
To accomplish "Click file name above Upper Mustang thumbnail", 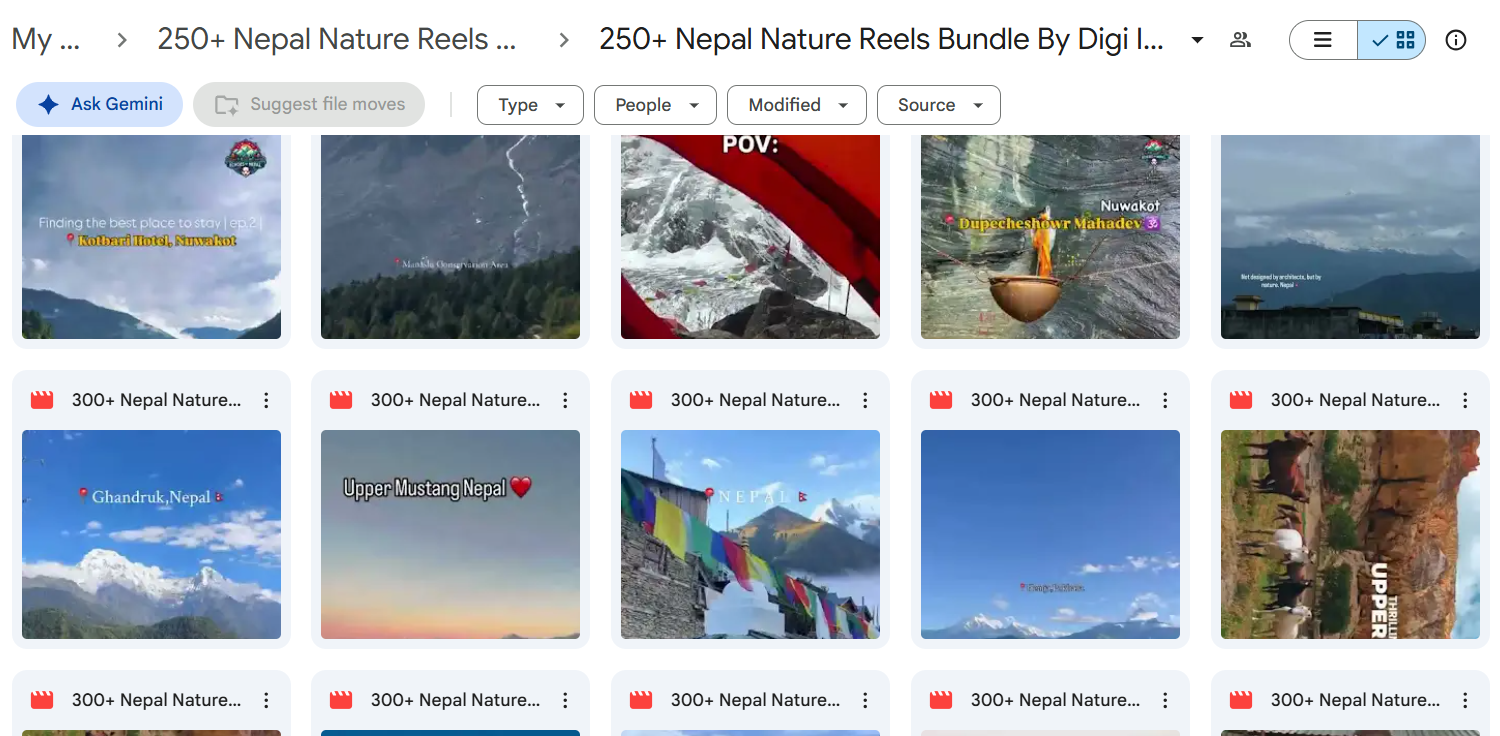I will pyautogui.click(x=455, y=400).
